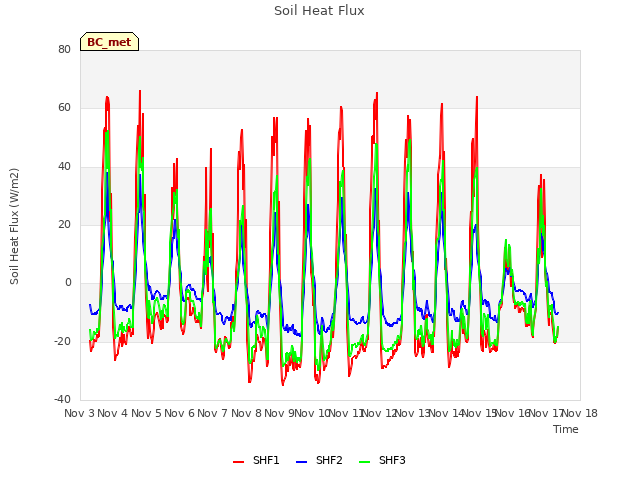Screen dimensions: 640x480
Task: Click the Soil Heat Flux (W/m2) axis label
Action: (14, 226)
